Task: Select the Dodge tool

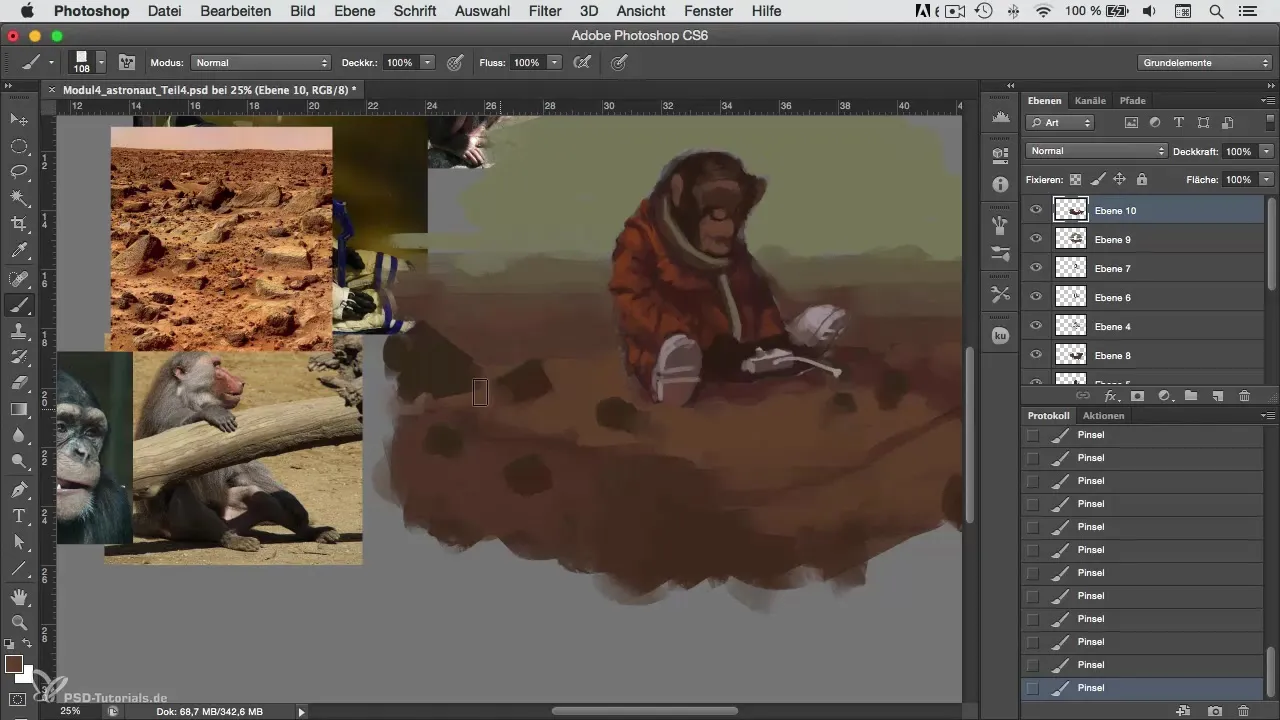Action: 19,461
